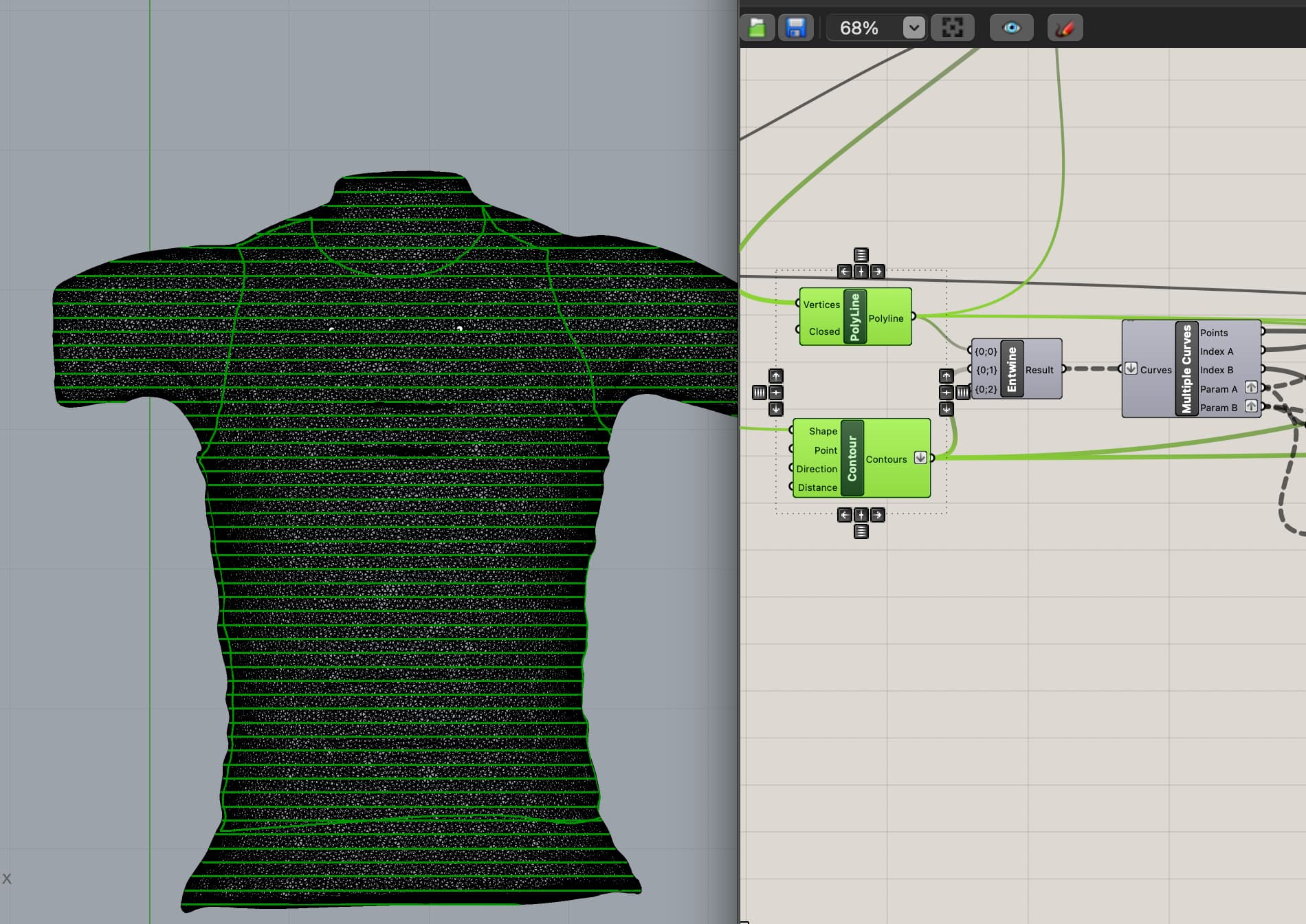Image resolution: width=1306 pixels, height=924 pixels.
Task: Open the 68% zoom level dropdown arrow
Action: point(914,28)
